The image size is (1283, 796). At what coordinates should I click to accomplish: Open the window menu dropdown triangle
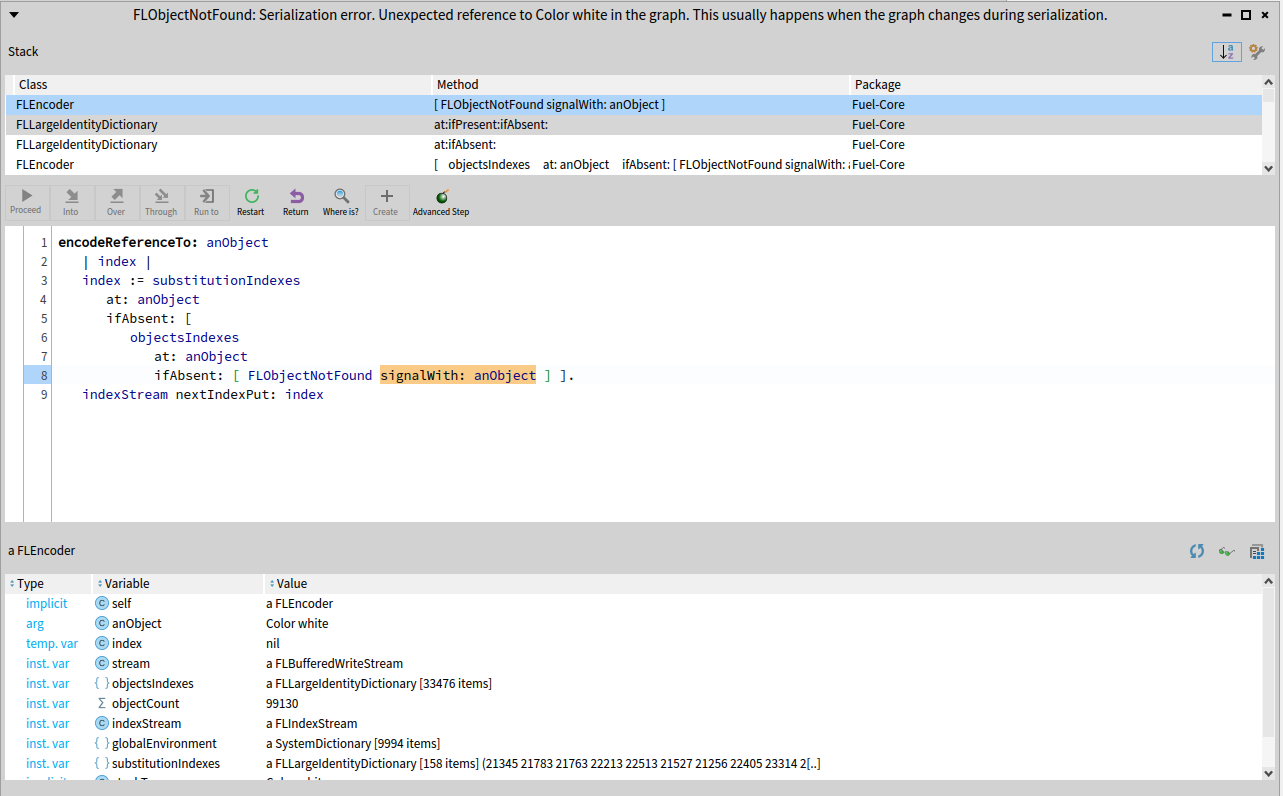pos(13,15)
